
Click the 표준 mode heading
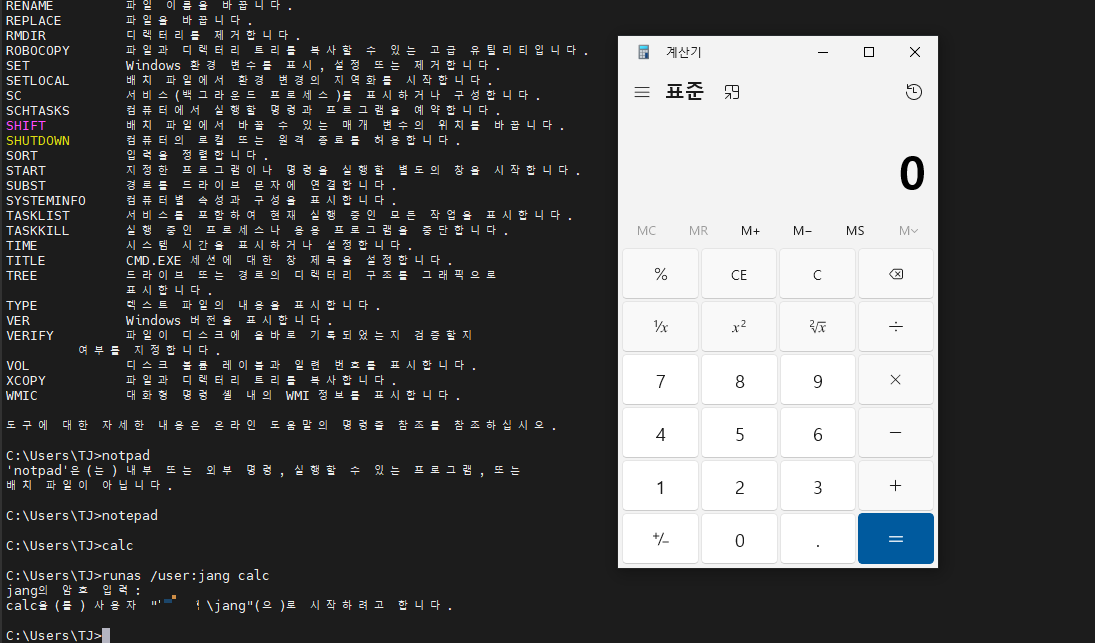tap(684, 91)
